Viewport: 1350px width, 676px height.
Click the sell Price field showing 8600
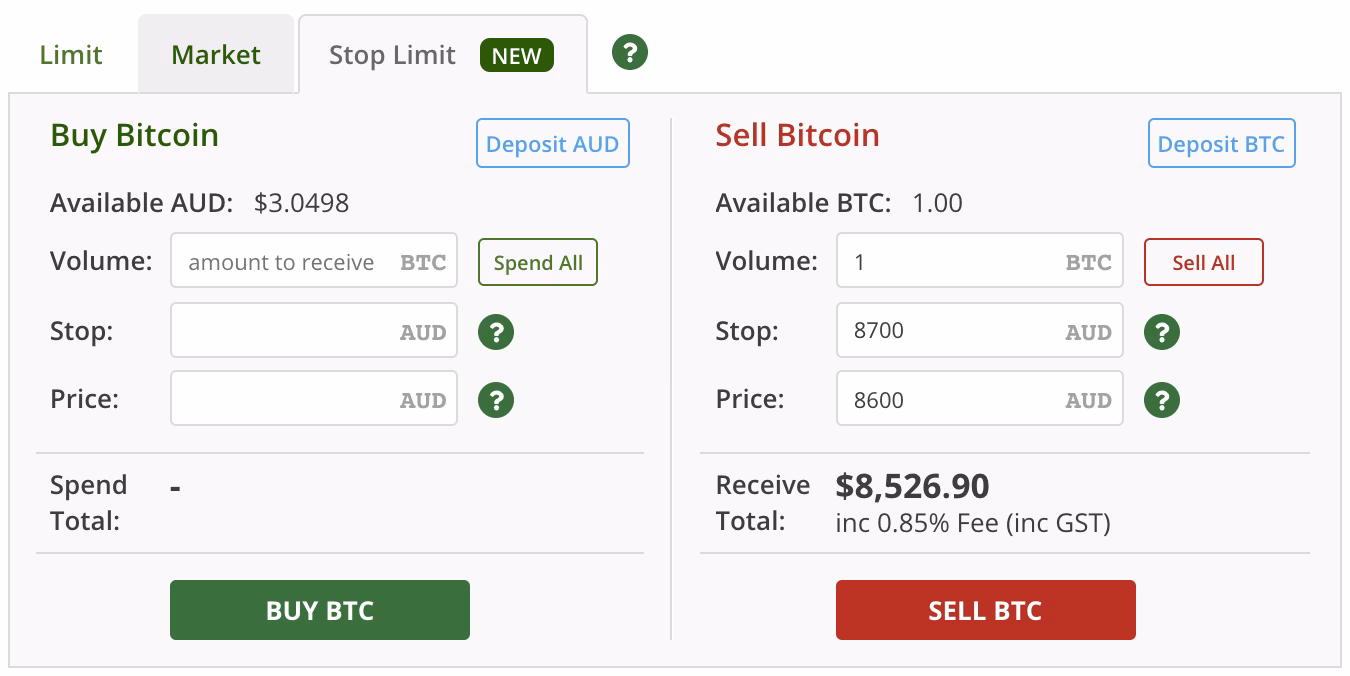coord(979,398)
